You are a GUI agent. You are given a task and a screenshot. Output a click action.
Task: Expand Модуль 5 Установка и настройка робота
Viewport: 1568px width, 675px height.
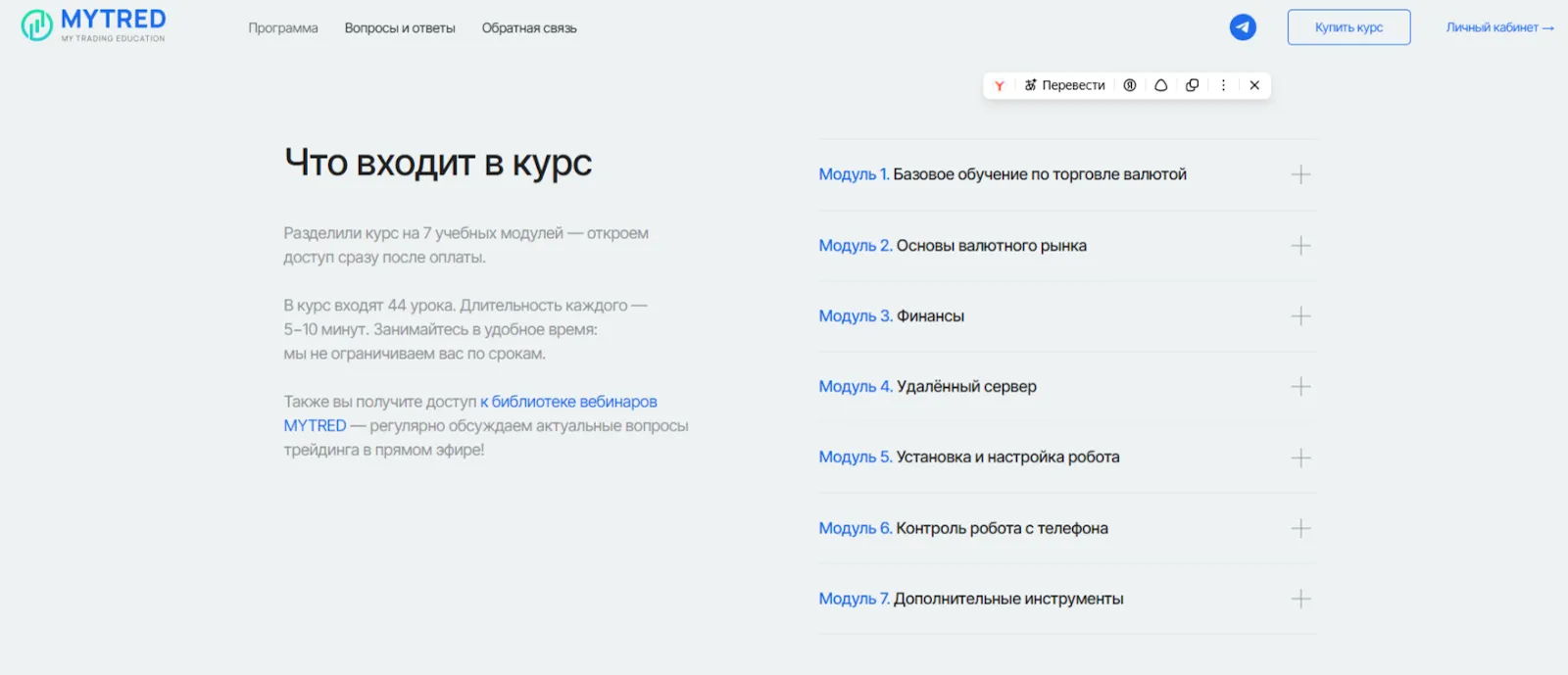(1067, 458)
